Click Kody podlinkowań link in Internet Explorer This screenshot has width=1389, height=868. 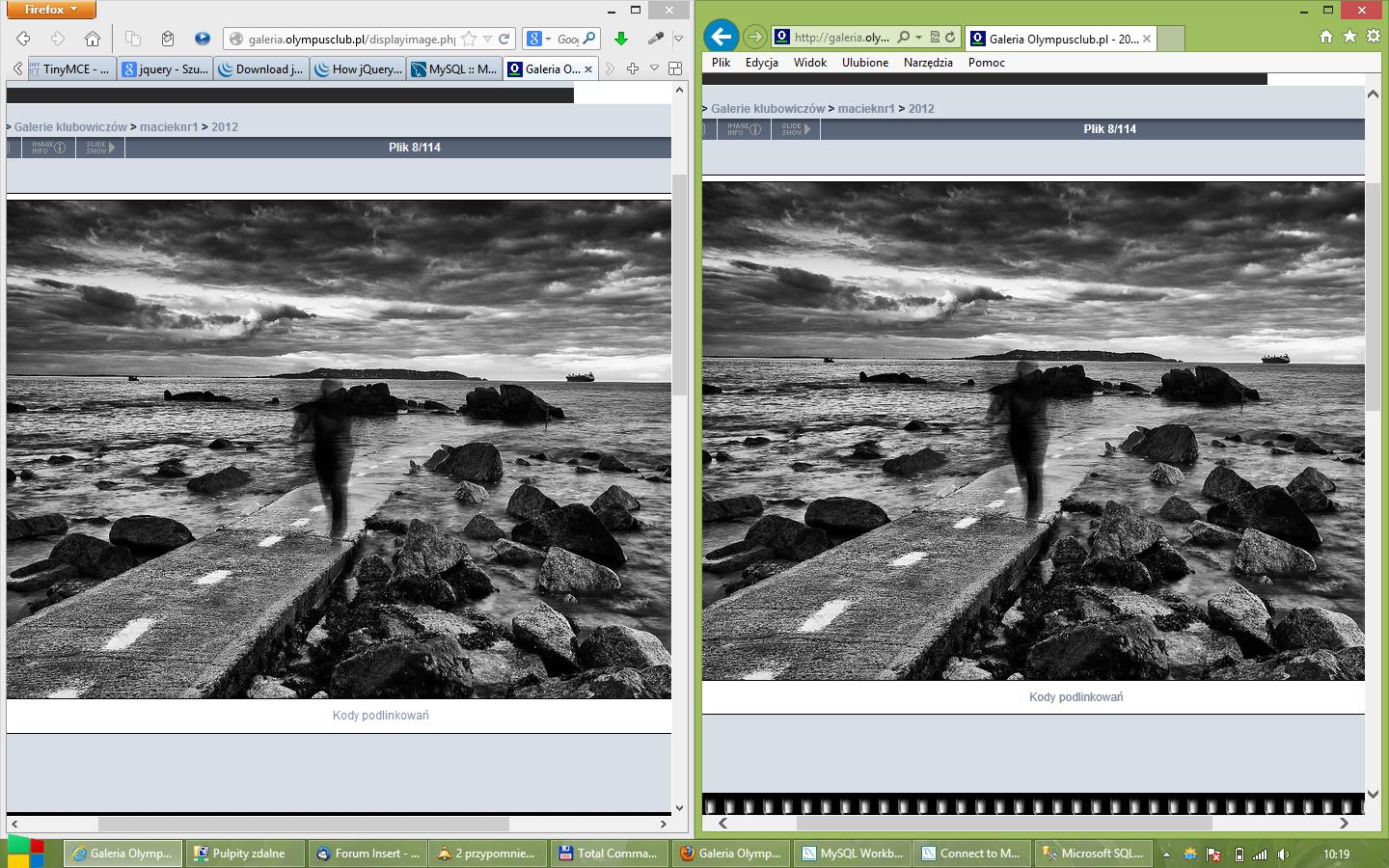(x=1076, y=696)
